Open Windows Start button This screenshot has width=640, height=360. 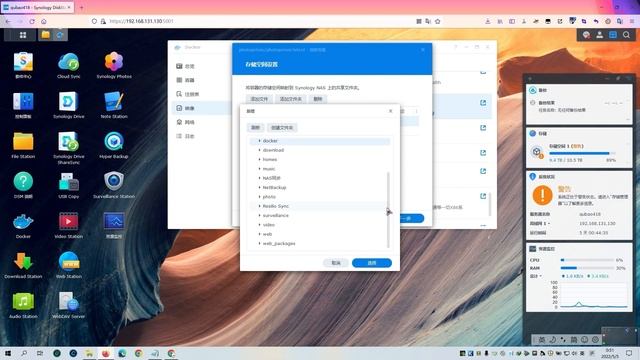coord(7,353)
